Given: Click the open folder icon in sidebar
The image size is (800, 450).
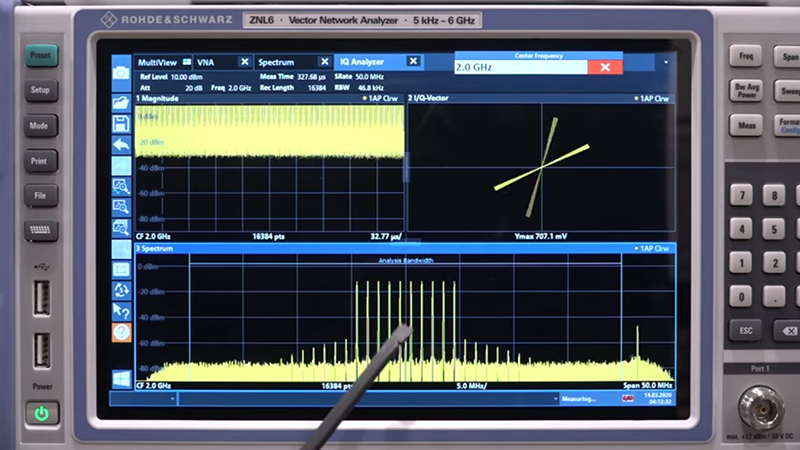Looking at the screenshot, I should coord(121,103).
